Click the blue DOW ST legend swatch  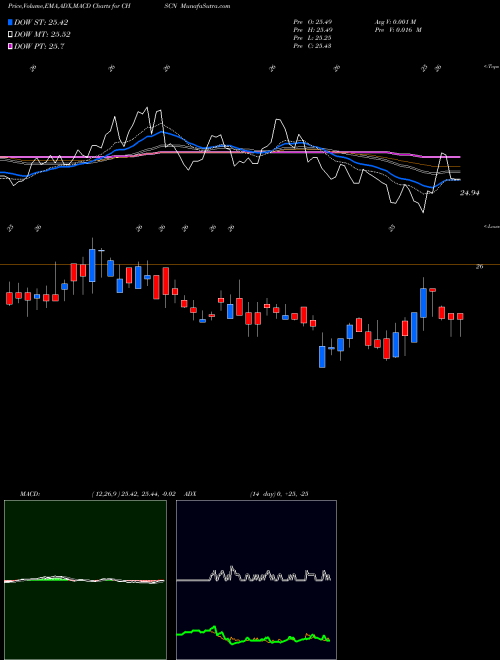pyautogui.click(x=10, y=22)
